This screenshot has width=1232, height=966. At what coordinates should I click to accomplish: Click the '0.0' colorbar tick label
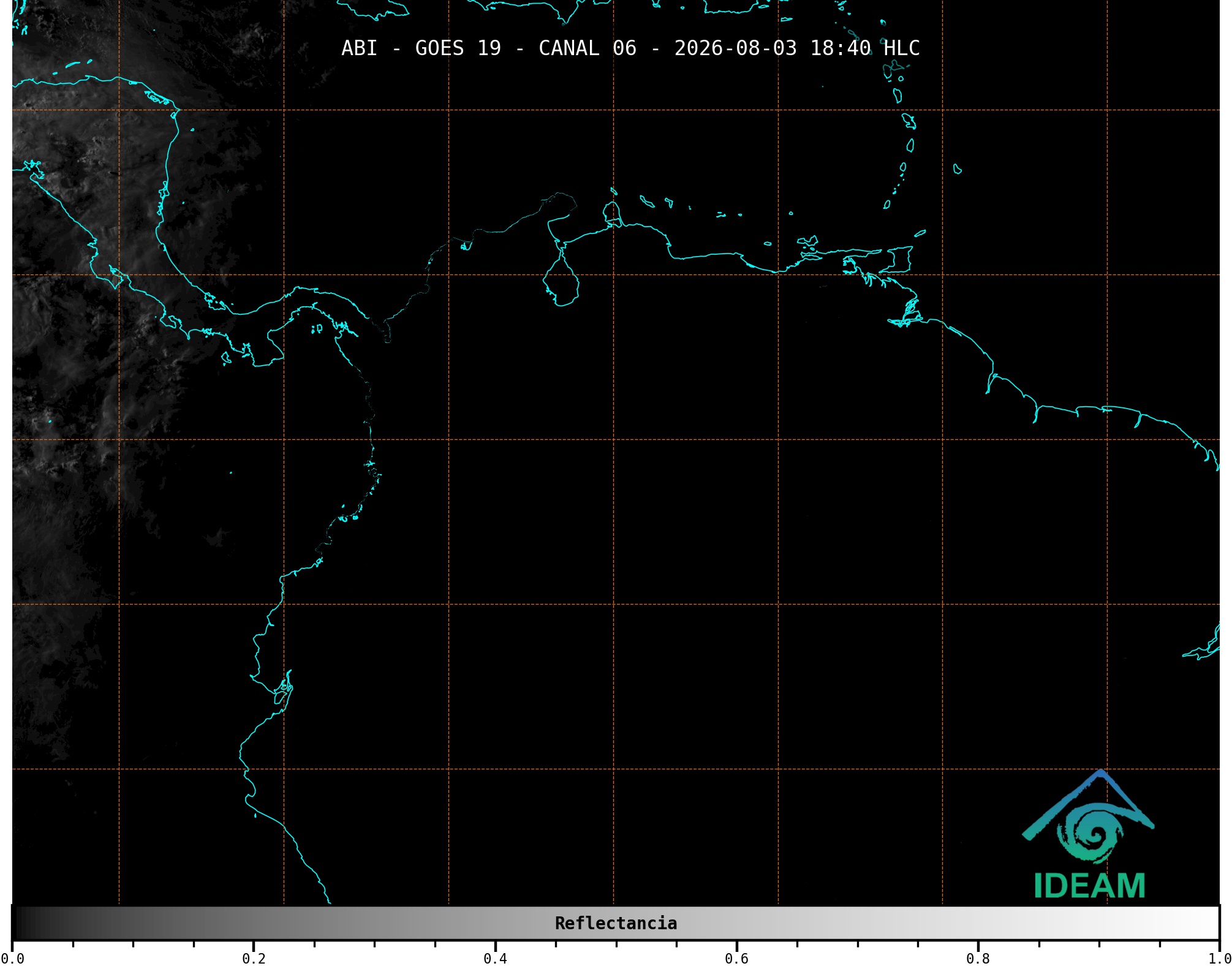13,959
